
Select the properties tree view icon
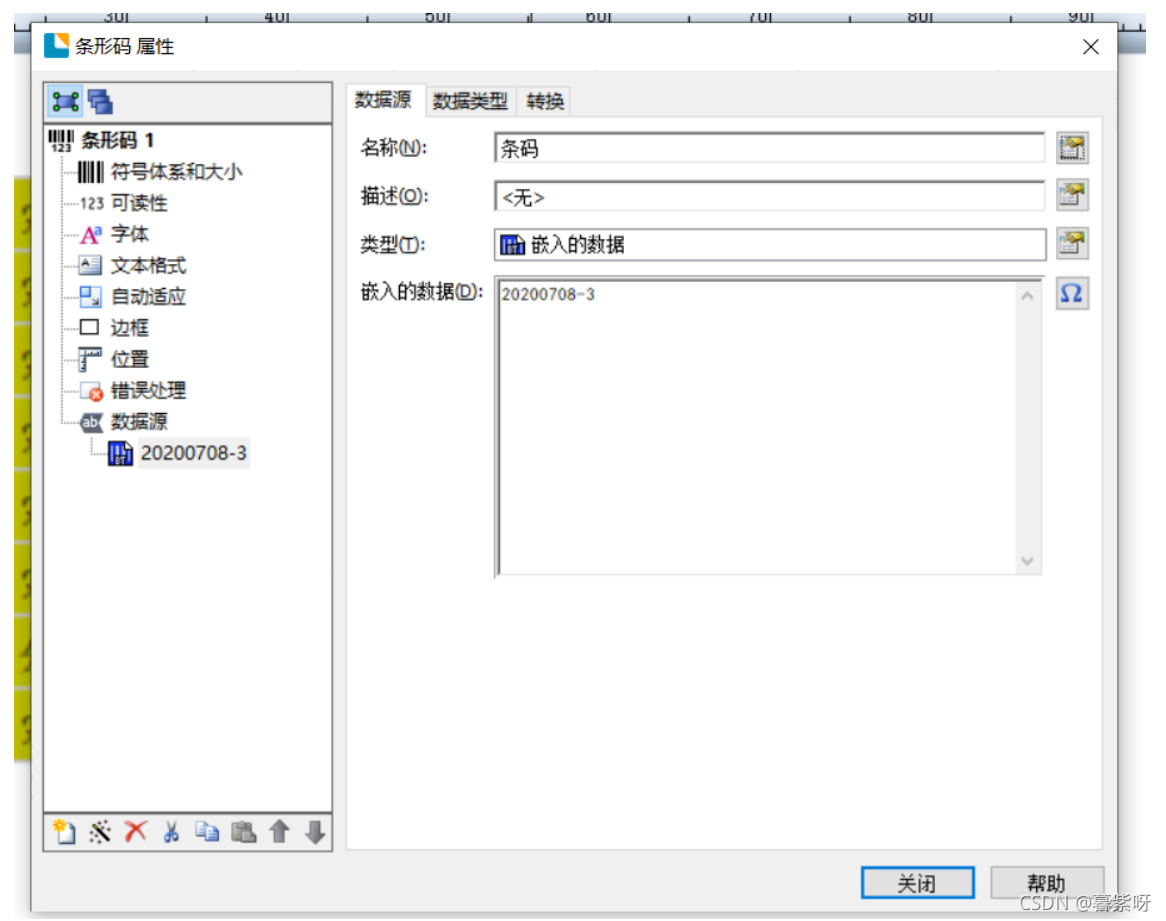point(65,101)
